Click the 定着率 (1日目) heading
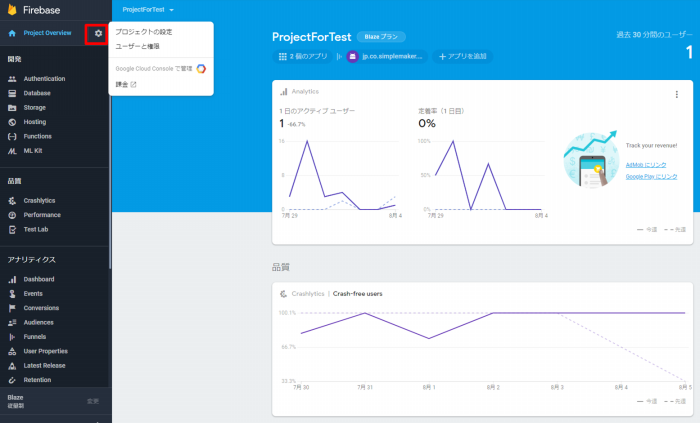The width and height of the screenshot is (700, 423). tap(441, 111)
